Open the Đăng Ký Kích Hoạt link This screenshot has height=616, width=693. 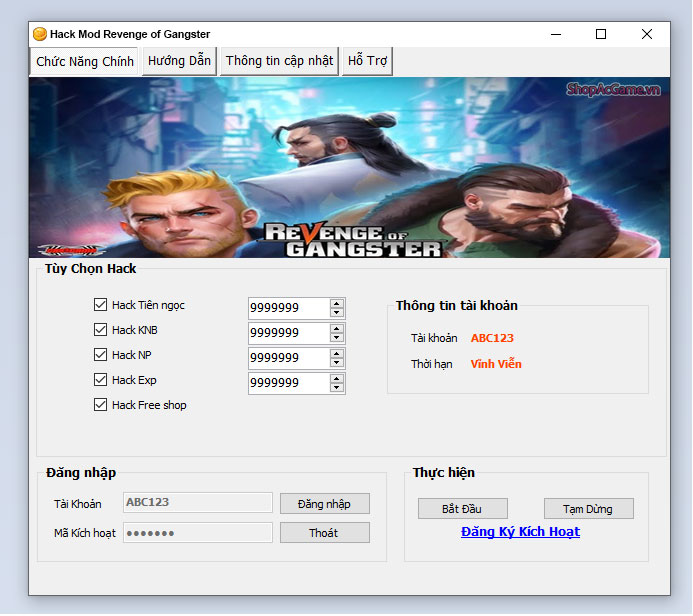pyautogui.click(x=520, y=532)
